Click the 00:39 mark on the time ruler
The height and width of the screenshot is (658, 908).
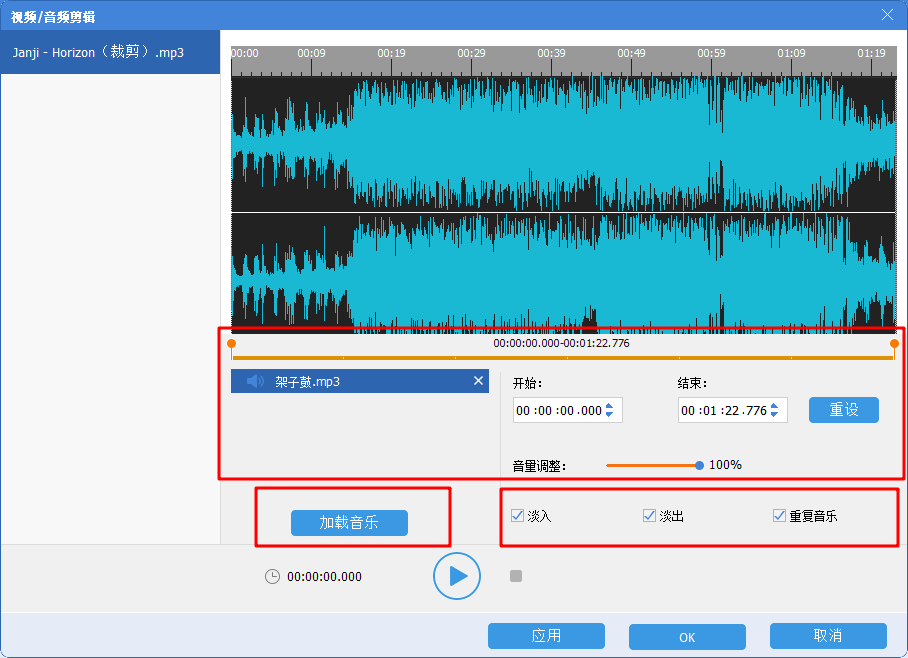(x=551, y=53)
